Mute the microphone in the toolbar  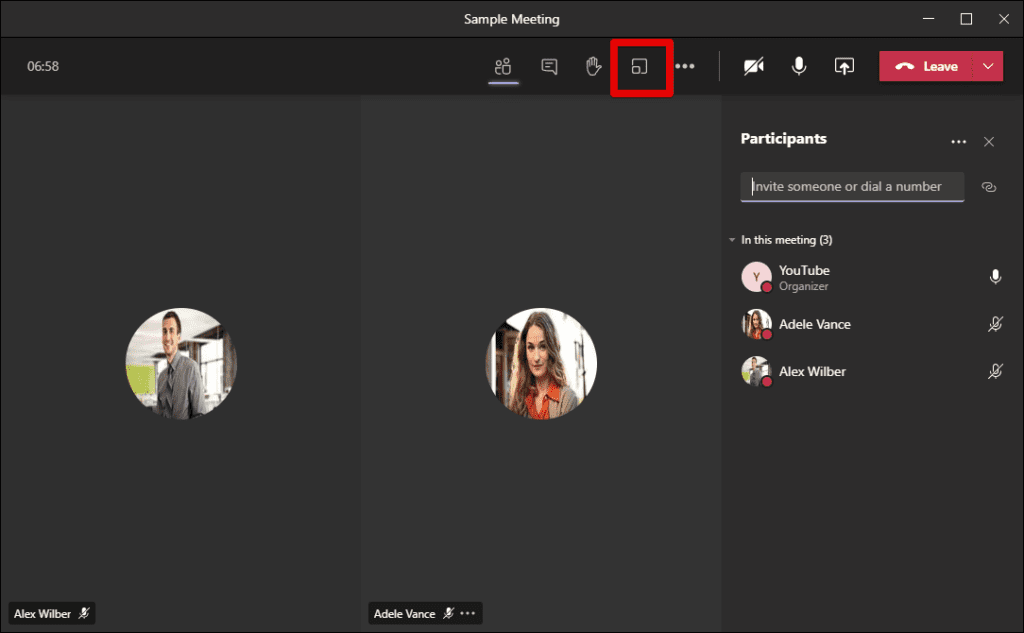point(799,67)
